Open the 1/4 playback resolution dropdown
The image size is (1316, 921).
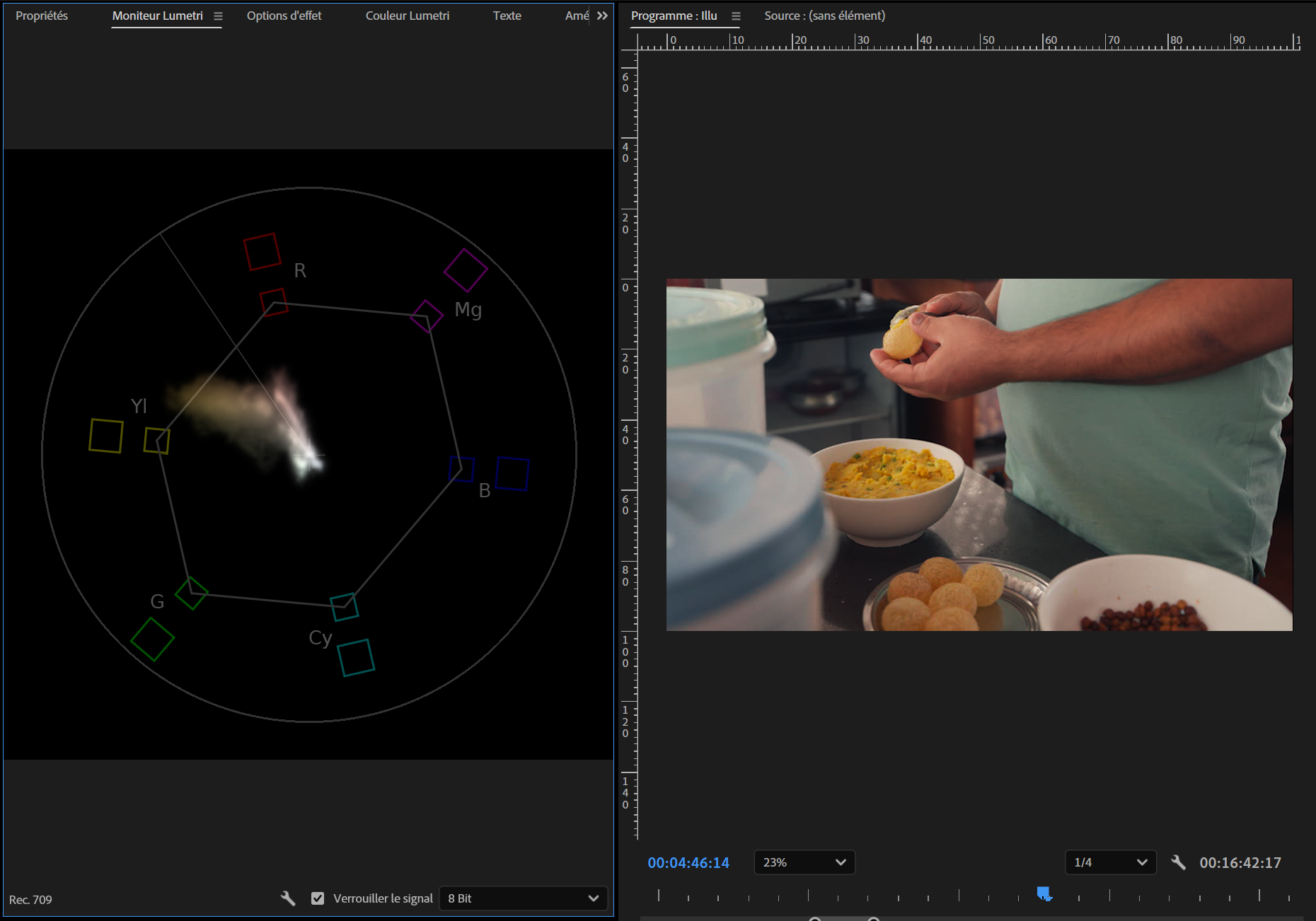coord(1111,862)
